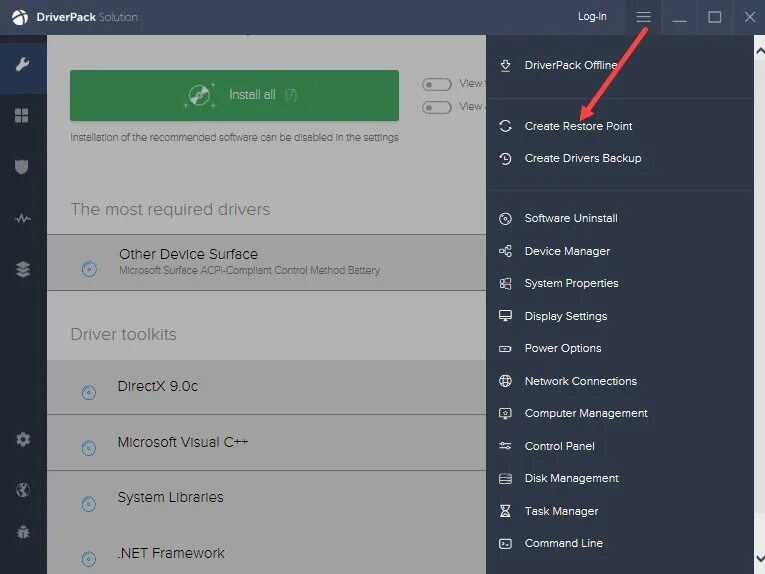
Task: Click the disc icon beside DirectX 9.0c
Action: [x=89, y=392]
